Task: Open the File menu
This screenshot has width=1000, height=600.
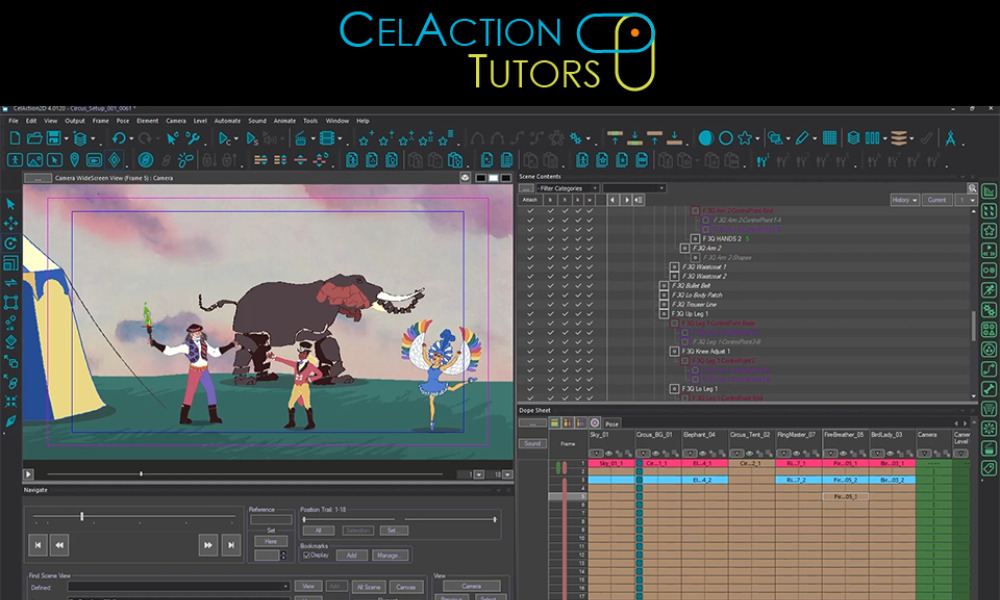Action: 13,121
